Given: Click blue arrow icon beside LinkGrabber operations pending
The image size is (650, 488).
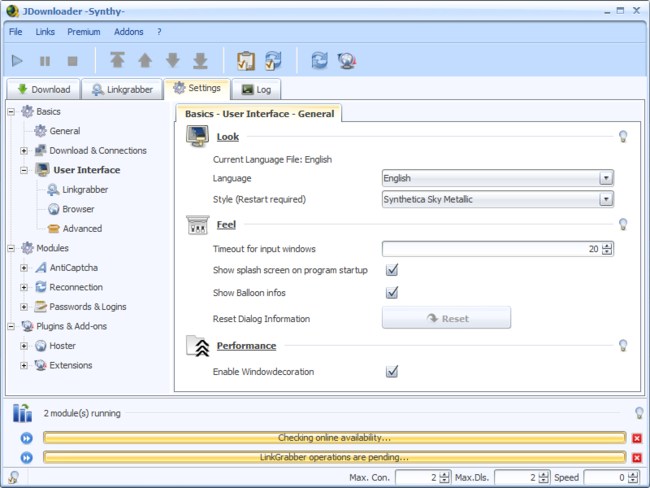Looking at the screenshot, I should 27,458.
